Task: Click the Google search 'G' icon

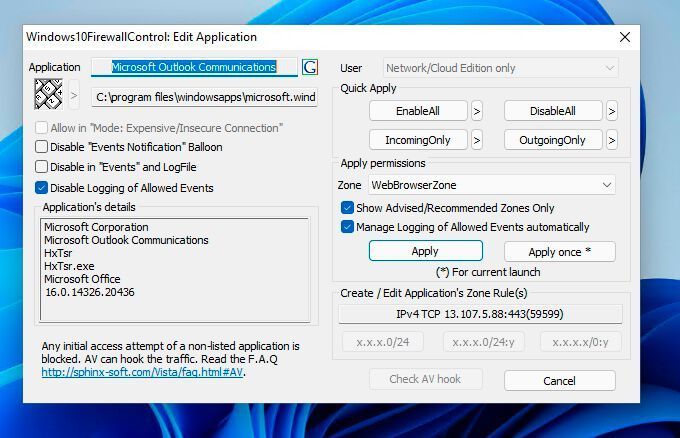Action: coord(310,67)
